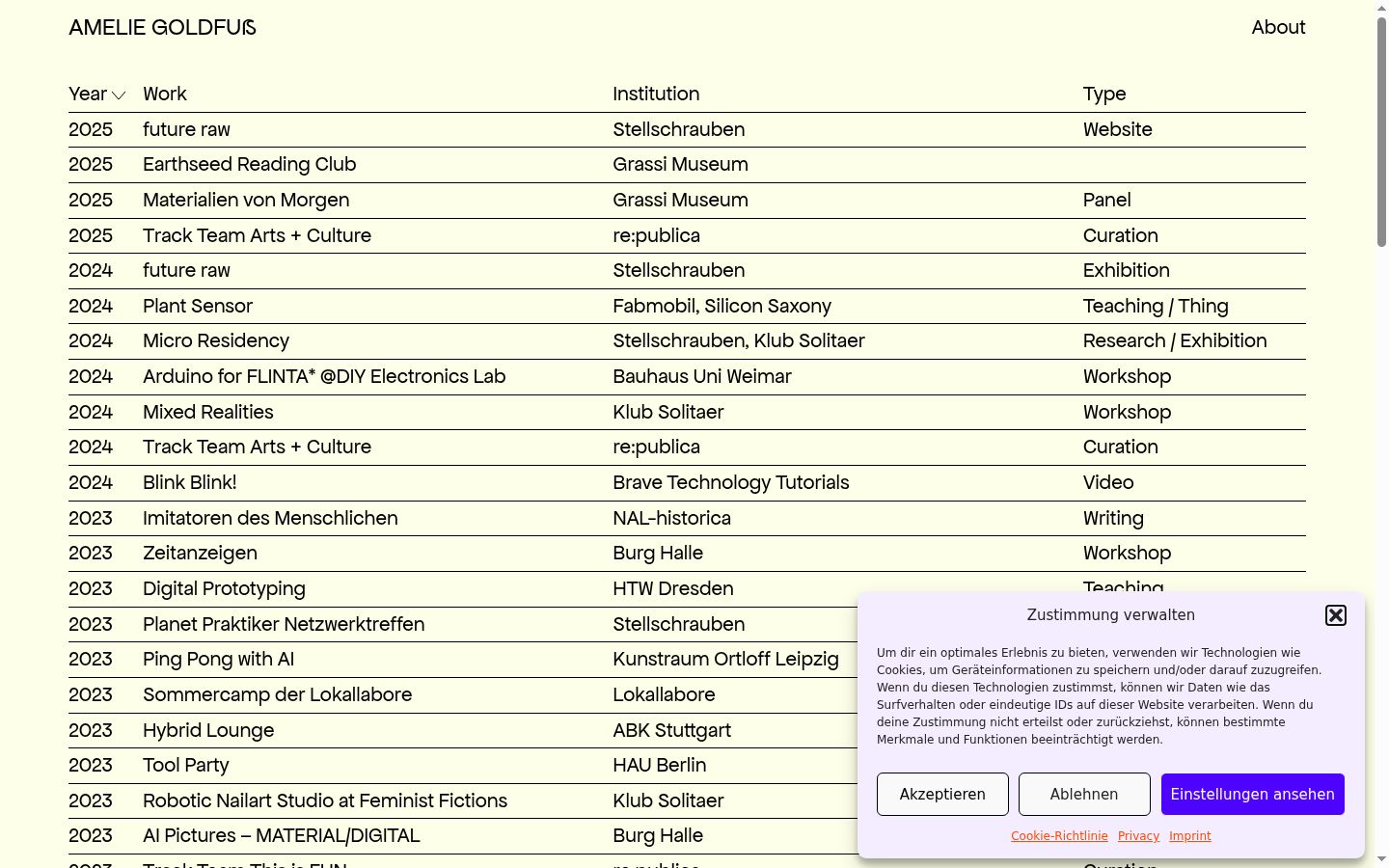Click the 'Fabmobil, Silicon Saxony' institution cell
Image resolution: width=1389 pixels, height=868 pixels.
[x=722, y=307]
